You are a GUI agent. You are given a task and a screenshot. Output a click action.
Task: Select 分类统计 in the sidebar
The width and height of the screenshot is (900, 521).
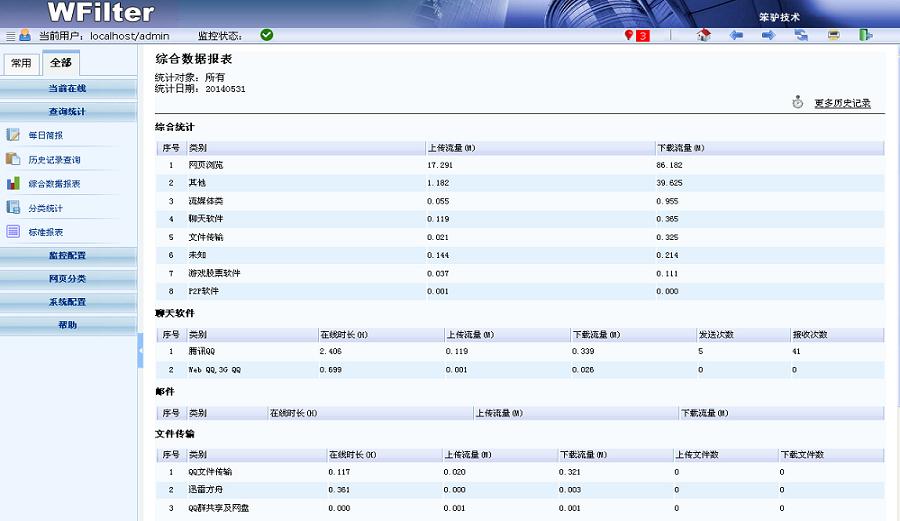click(x=45, y=208)
